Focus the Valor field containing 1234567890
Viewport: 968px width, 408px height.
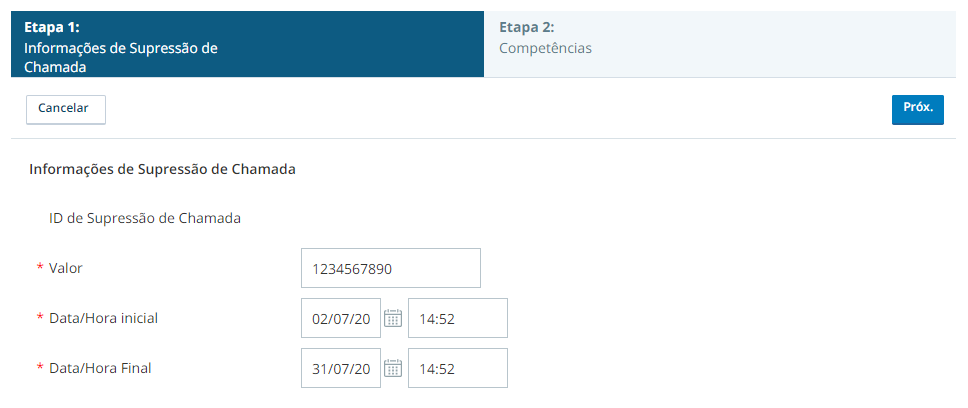click(x=391, y=268)
